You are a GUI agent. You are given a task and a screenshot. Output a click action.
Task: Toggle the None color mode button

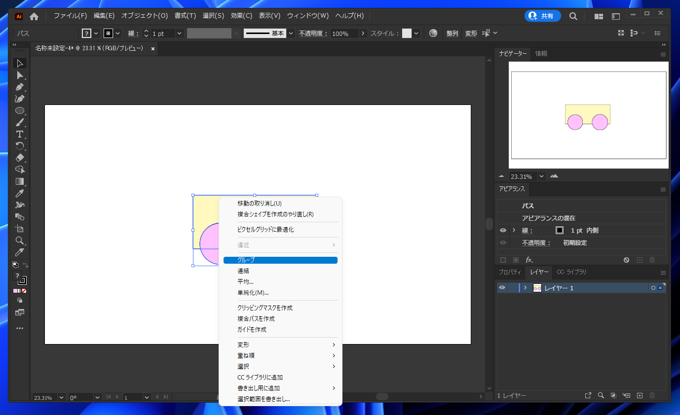[x=24, y=291]
